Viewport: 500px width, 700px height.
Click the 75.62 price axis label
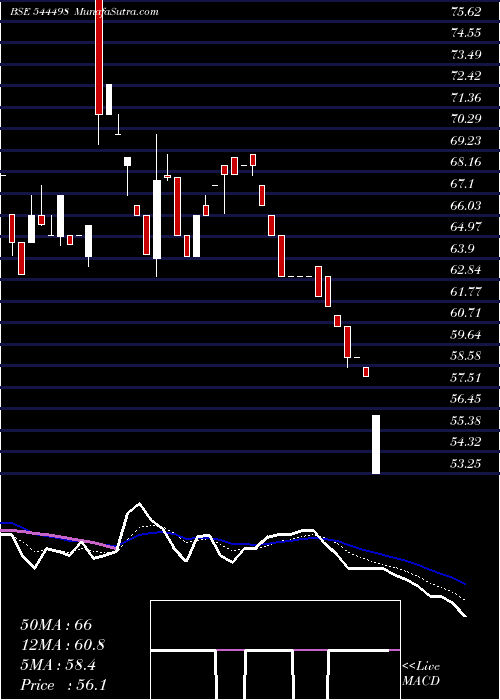(x=466, y=12)
